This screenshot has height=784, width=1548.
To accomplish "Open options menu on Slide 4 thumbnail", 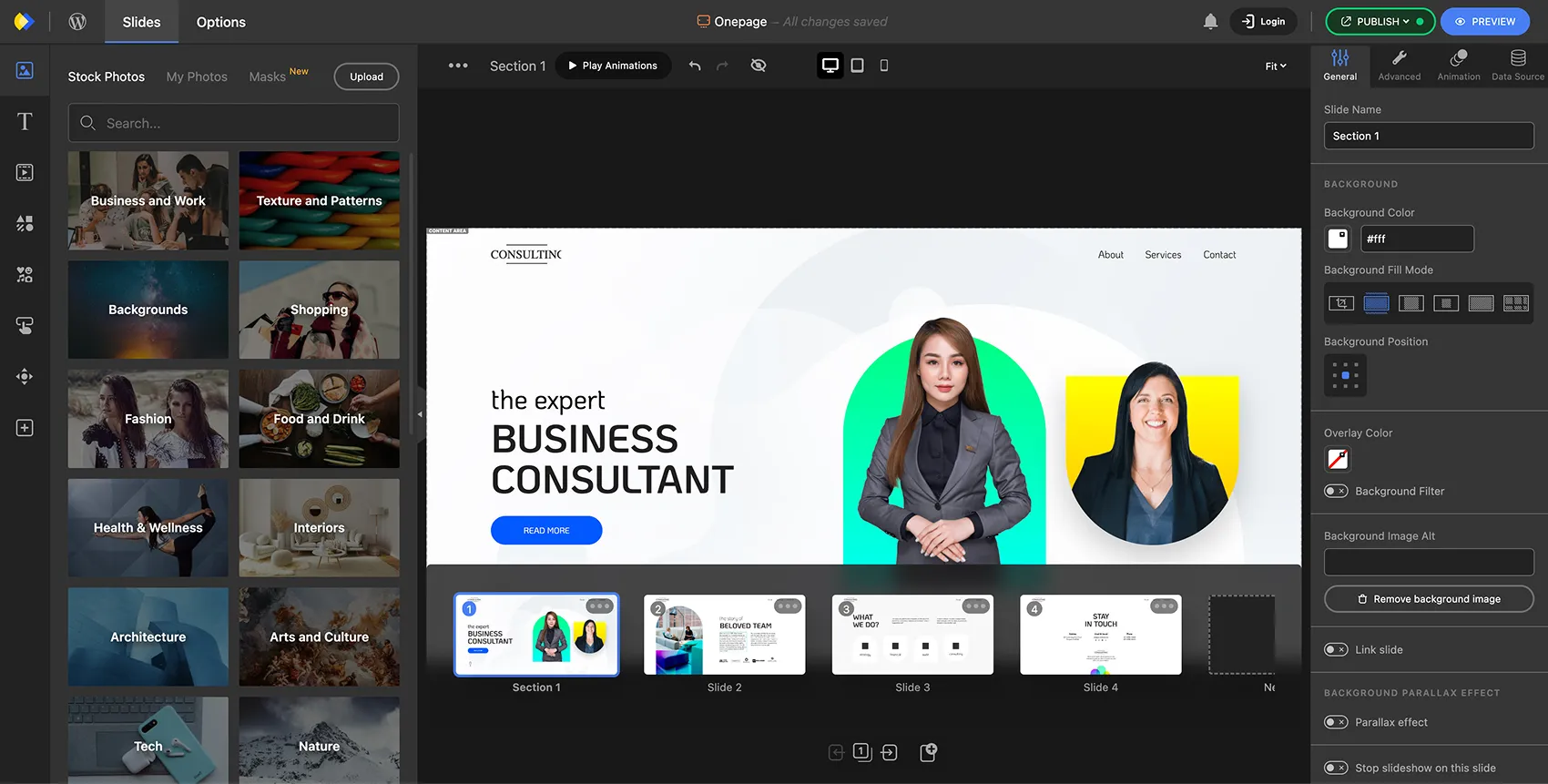I will tap(1164, 606).
